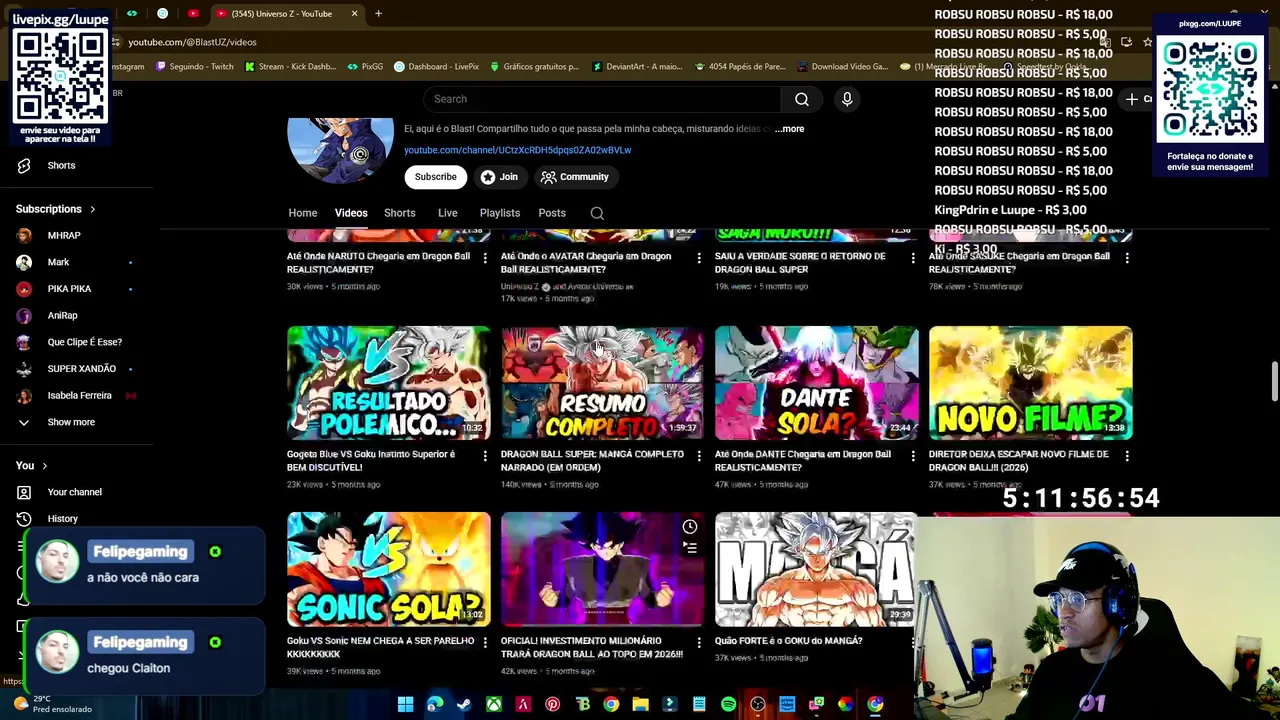Play RESULTADO POLÊMICO Gogeta vs Goku thumbnail

[389, 383]
